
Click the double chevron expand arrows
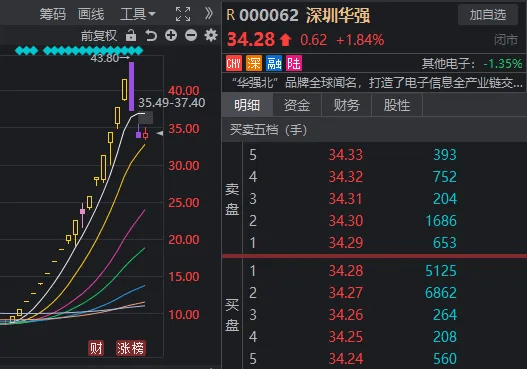(209, 14)
